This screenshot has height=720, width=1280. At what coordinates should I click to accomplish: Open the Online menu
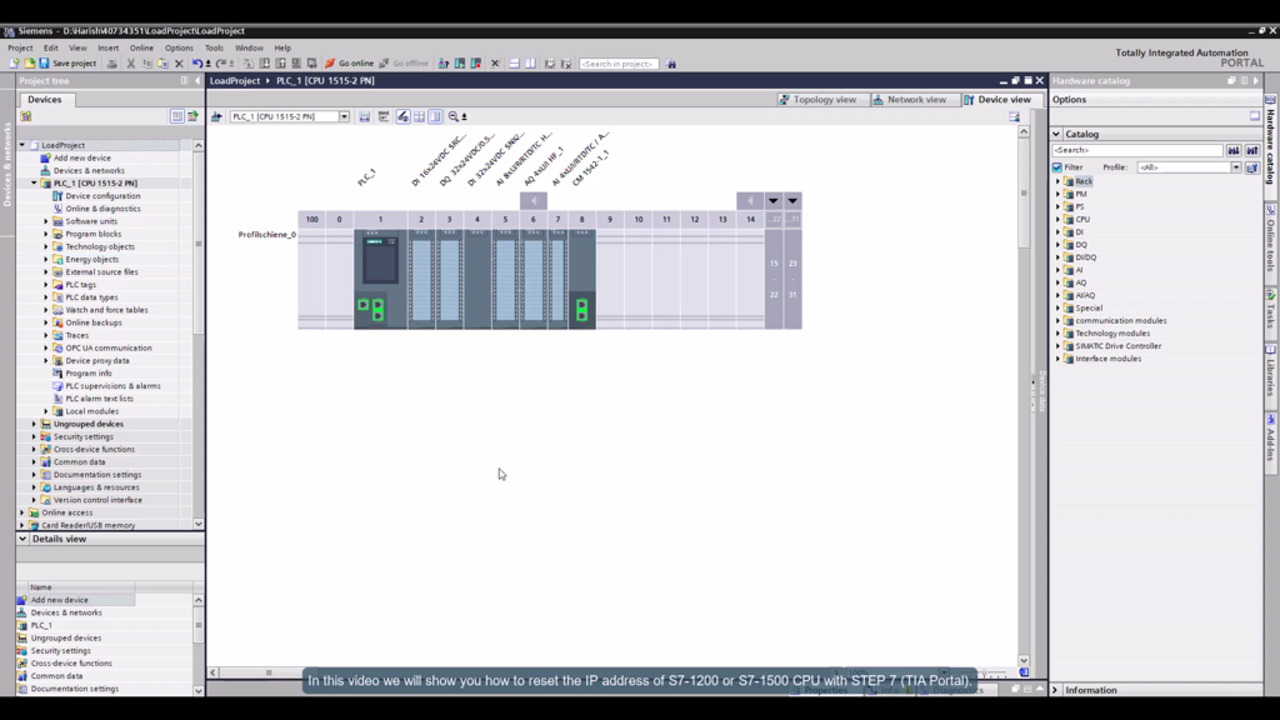pyautogui.click(x=141, y=48)
